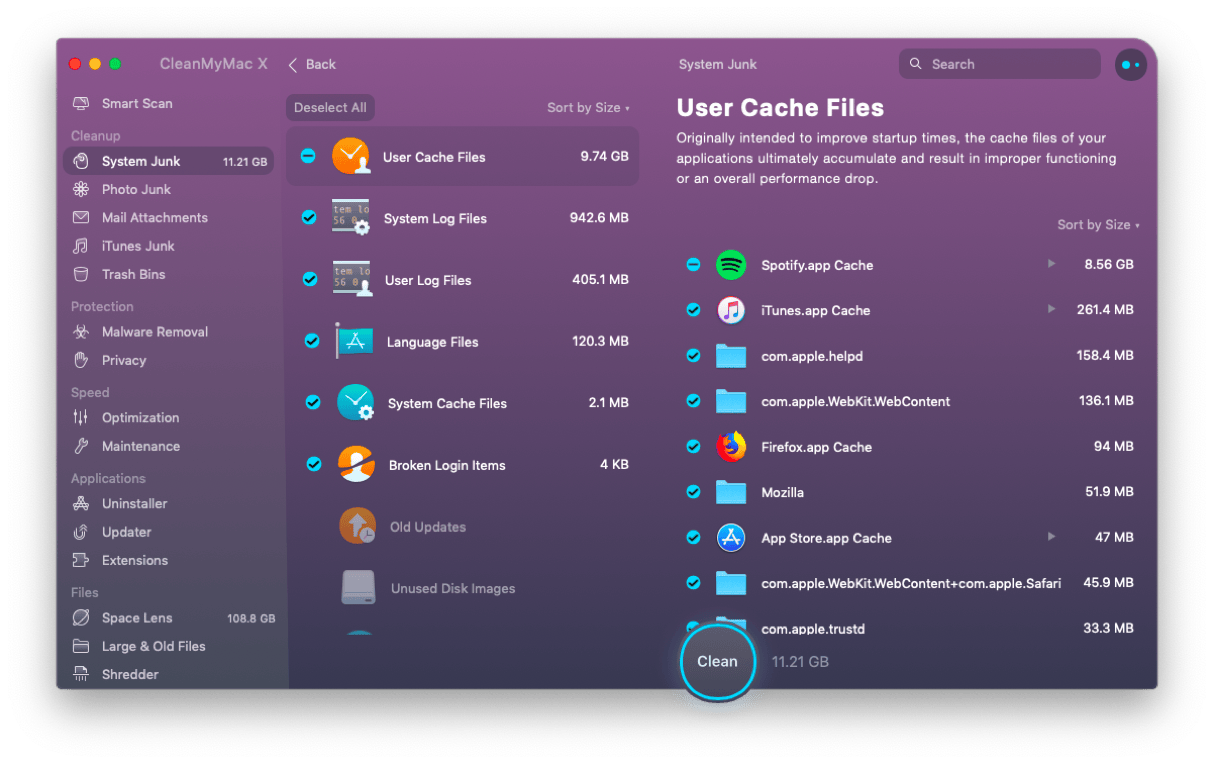Image resolution: width=1216 pixels, height=760 pixels.
Task: Click the Privacy hand icon
Action: click(81, 360)
